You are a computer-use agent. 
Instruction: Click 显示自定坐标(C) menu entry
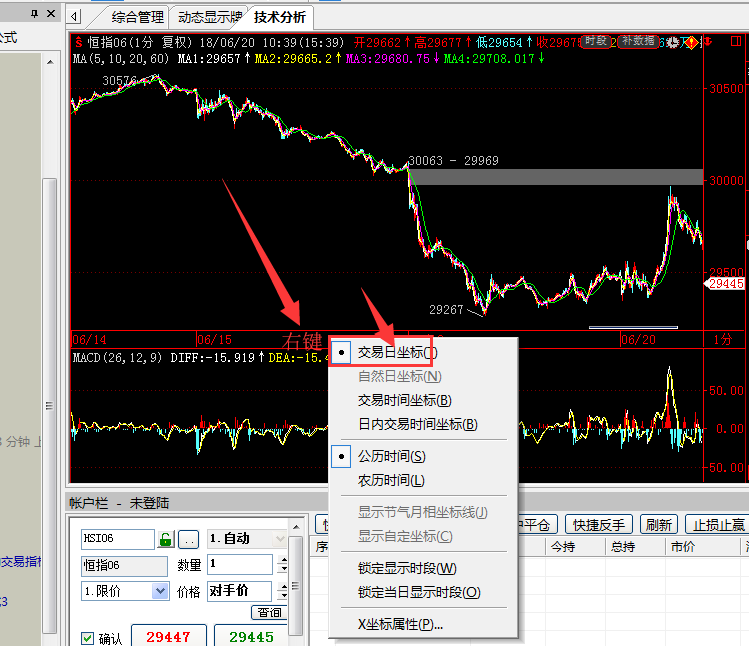point(405,536)
